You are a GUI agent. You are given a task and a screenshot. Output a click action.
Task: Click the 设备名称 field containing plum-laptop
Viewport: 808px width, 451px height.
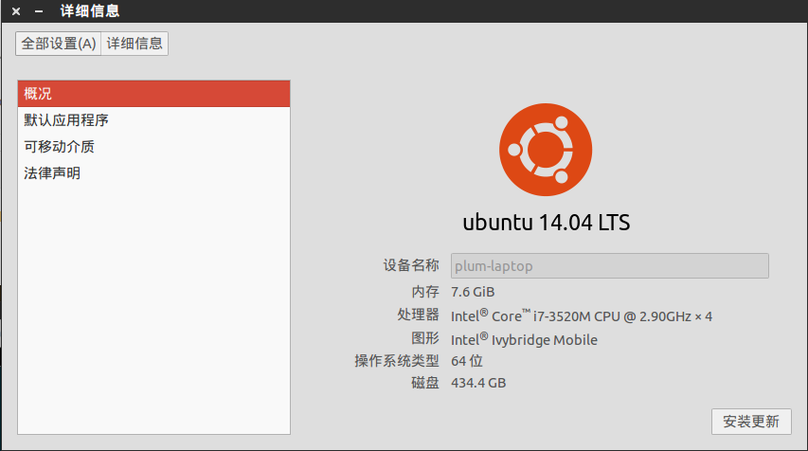point(609,266)
